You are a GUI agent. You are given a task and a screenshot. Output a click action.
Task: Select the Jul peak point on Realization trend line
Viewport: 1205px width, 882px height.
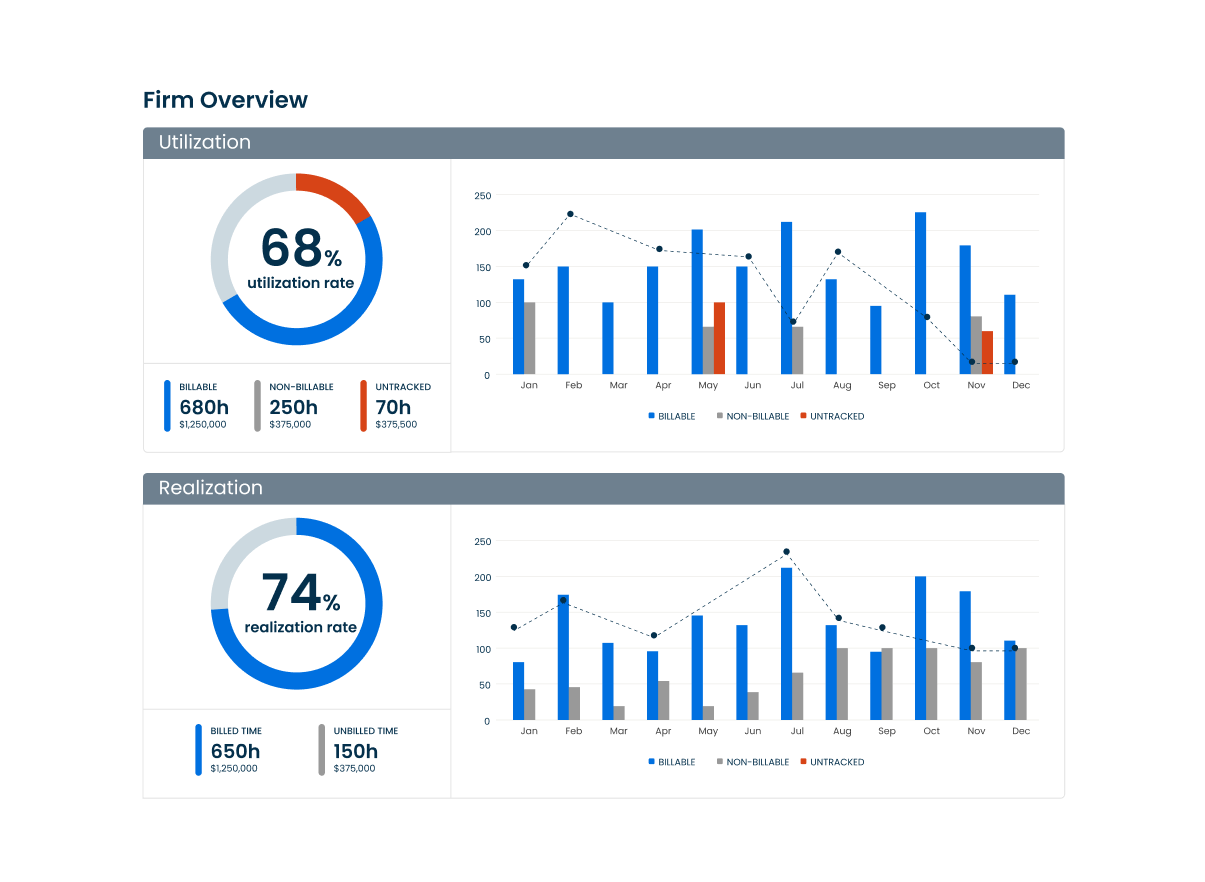pos(786,552)
